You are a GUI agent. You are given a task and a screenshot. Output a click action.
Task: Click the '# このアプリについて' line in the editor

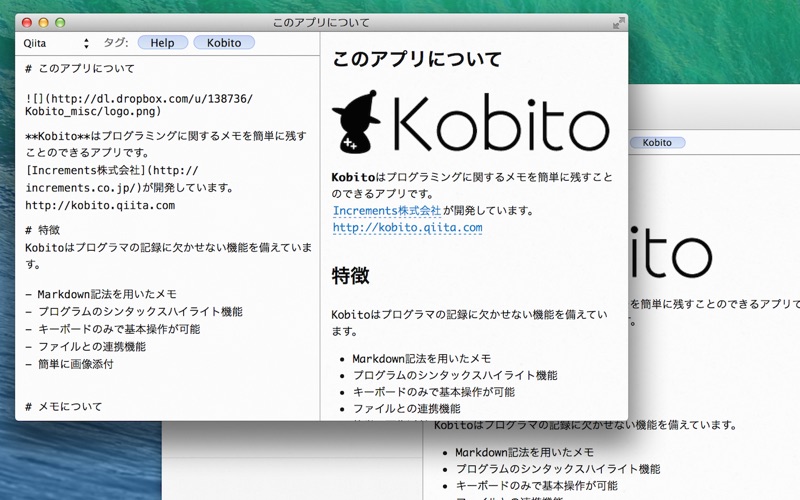click(80, 68)
